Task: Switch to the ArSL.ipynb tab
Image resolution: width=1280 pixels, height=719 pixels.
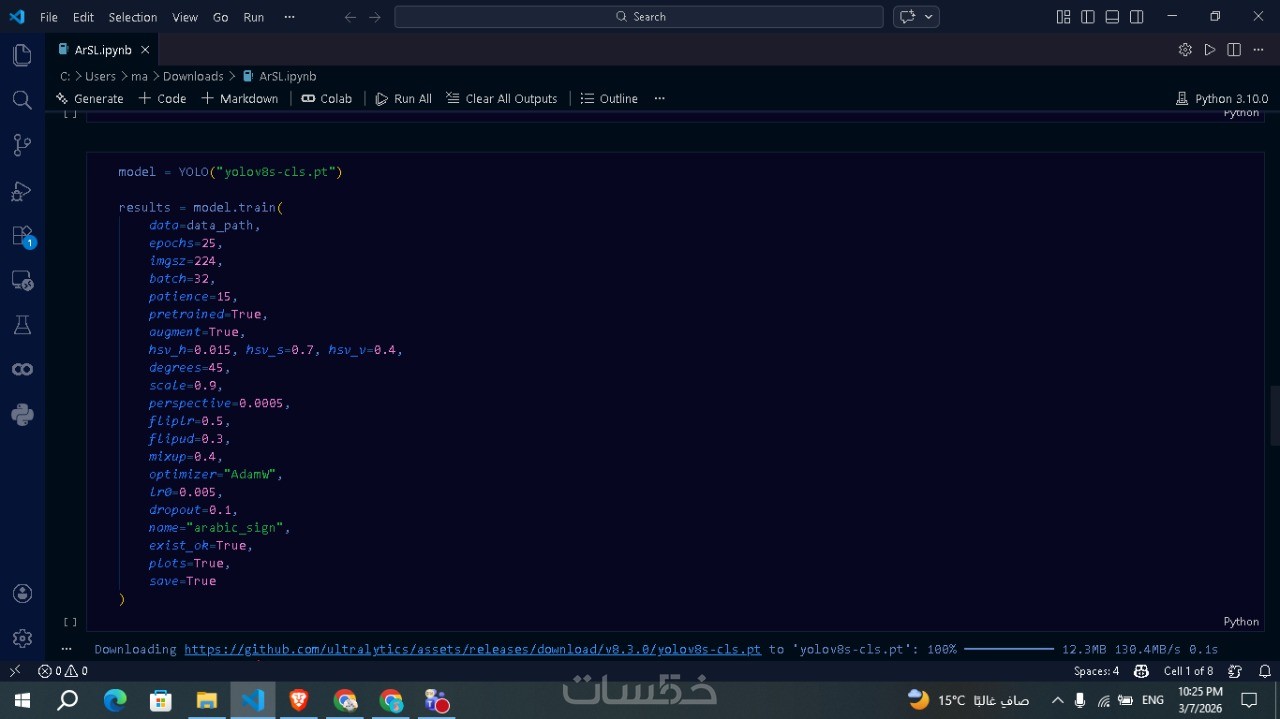Action: point(102,50)
